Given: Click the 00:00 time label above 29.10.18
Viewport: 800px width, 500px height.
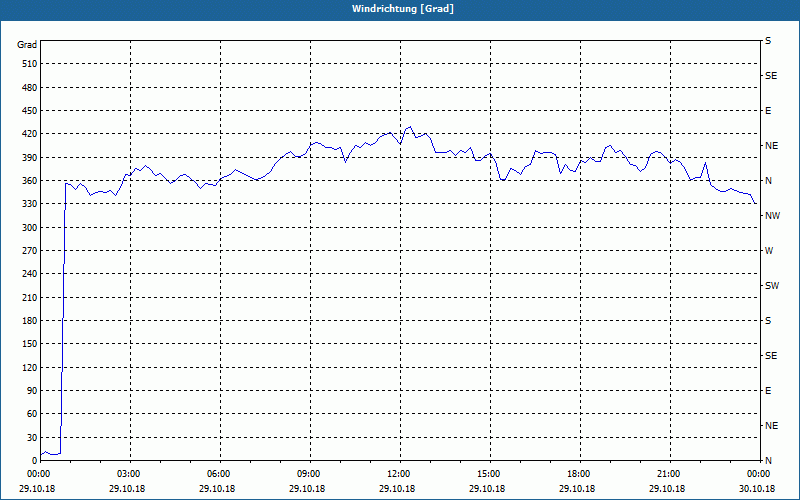Looking at the screenshot, I should [x=37, y=474].
